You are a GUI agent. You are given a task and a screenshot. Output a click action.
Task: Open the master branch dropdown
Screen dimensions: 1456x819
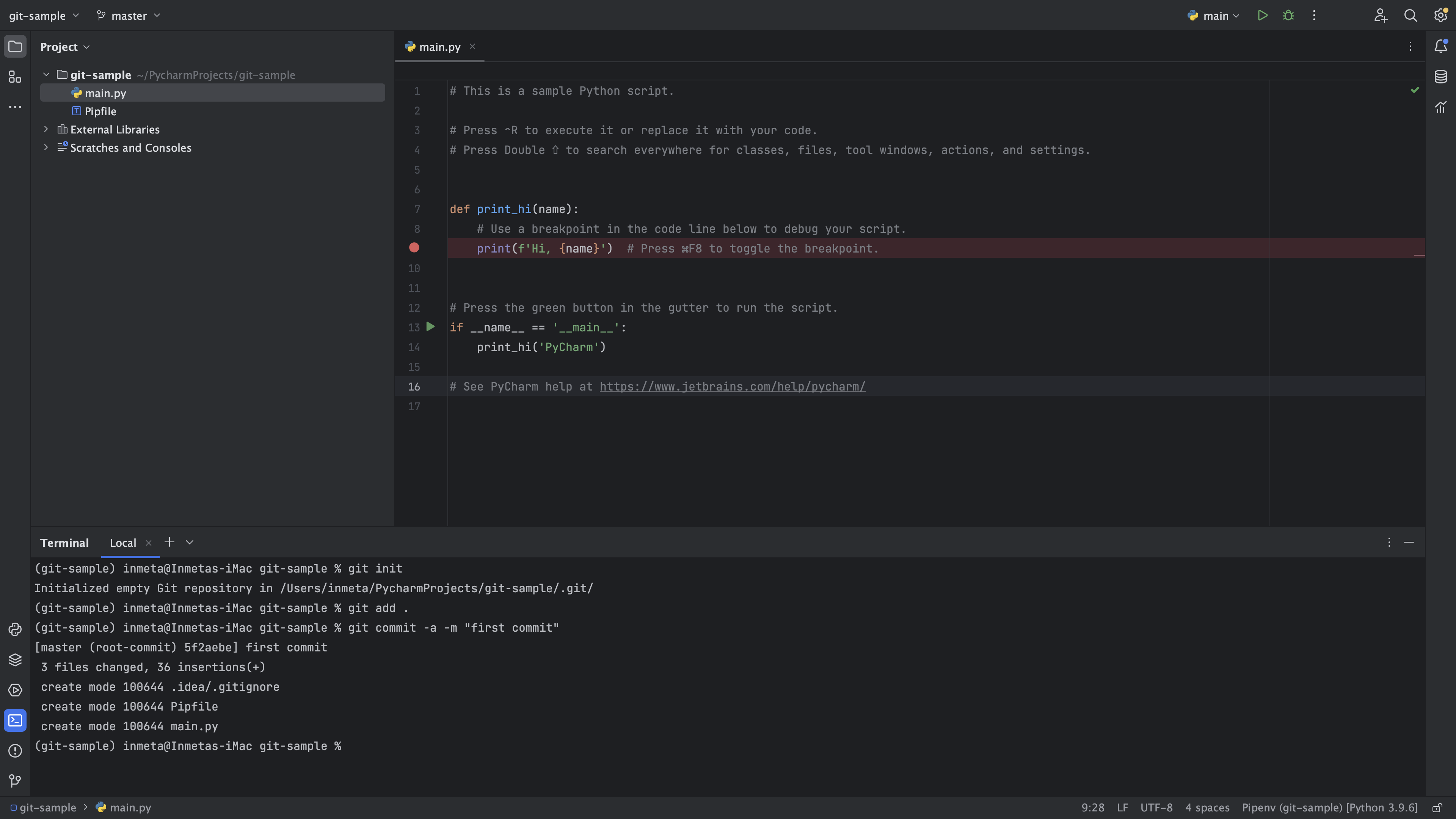coord(128,15)
